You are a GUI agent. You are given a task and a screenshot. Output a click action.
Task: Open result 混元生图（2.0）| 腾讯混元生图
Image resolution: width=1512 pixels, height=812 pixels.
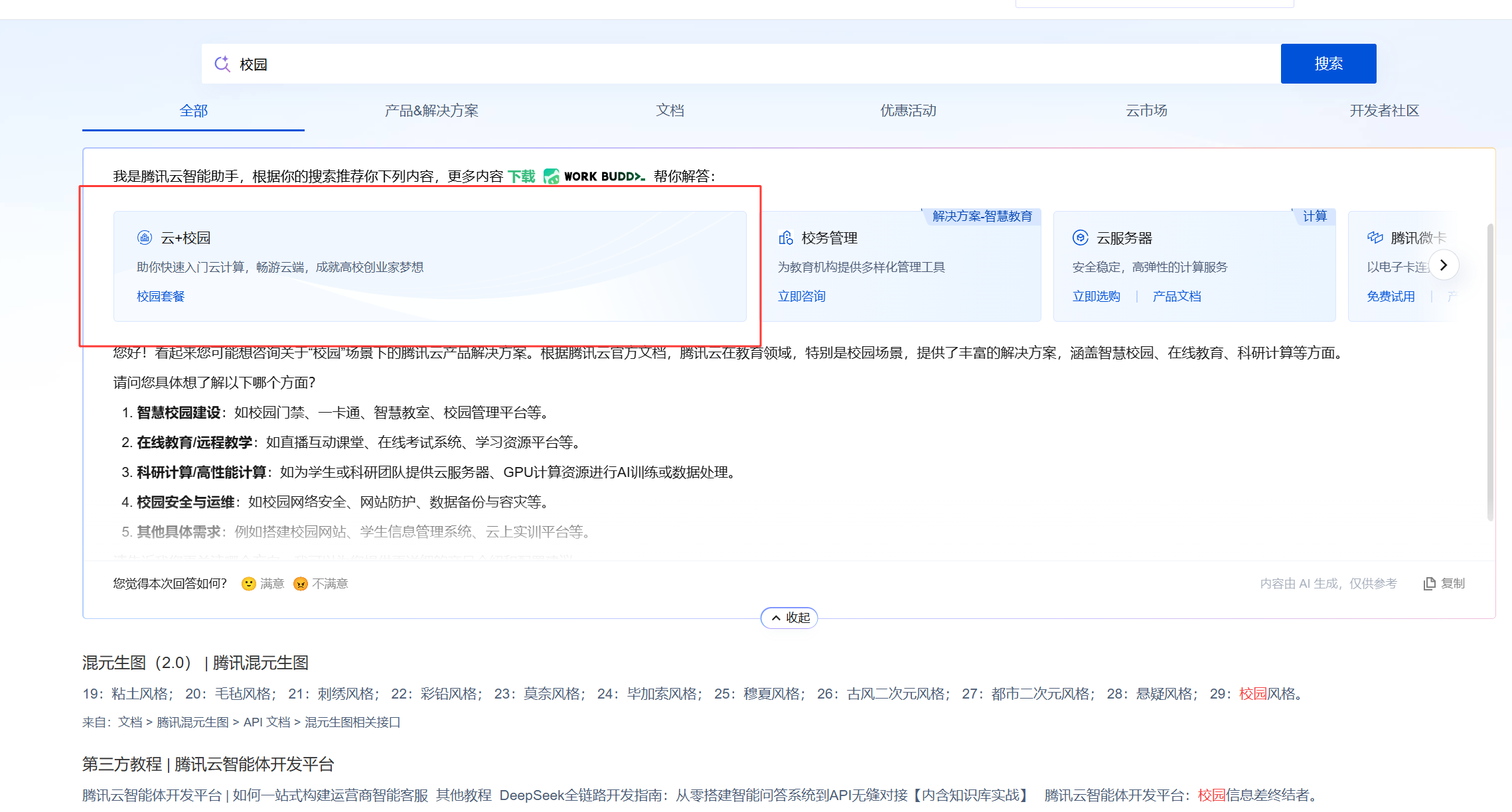tap(195, 663)
